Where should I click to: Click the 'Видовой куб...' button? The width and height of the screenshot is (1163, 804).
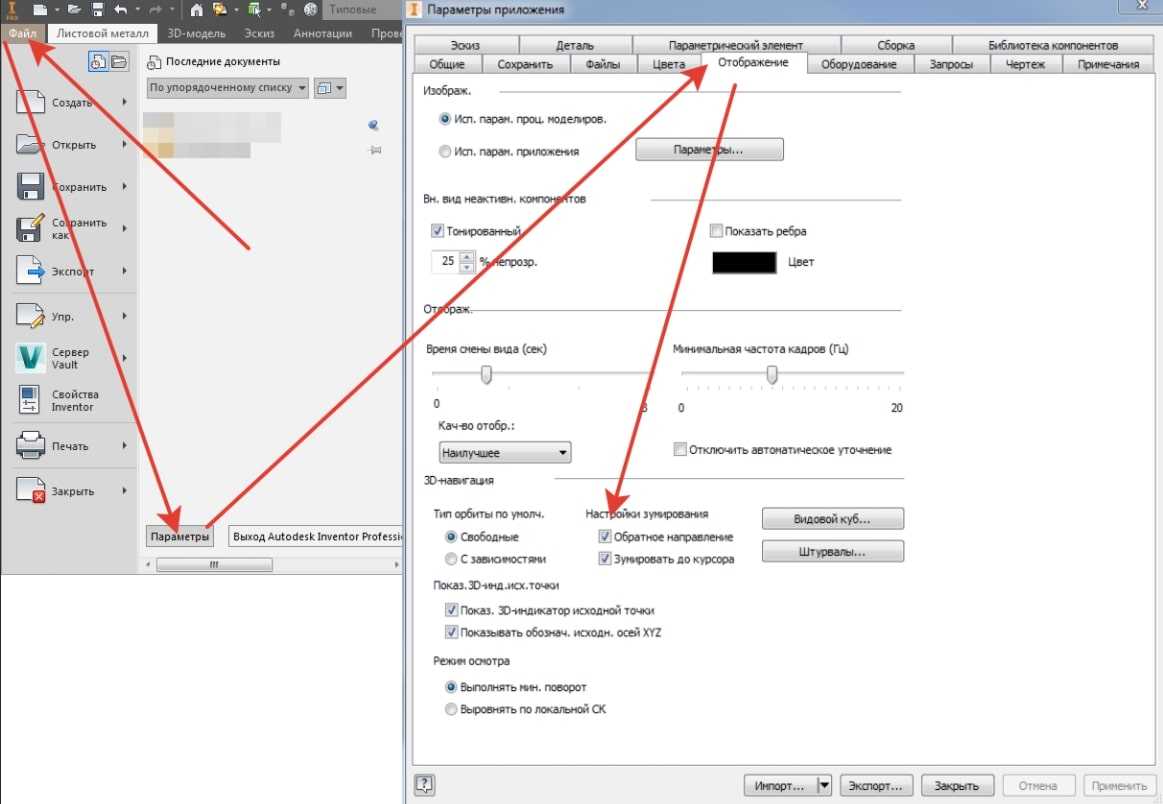point(832,519)
